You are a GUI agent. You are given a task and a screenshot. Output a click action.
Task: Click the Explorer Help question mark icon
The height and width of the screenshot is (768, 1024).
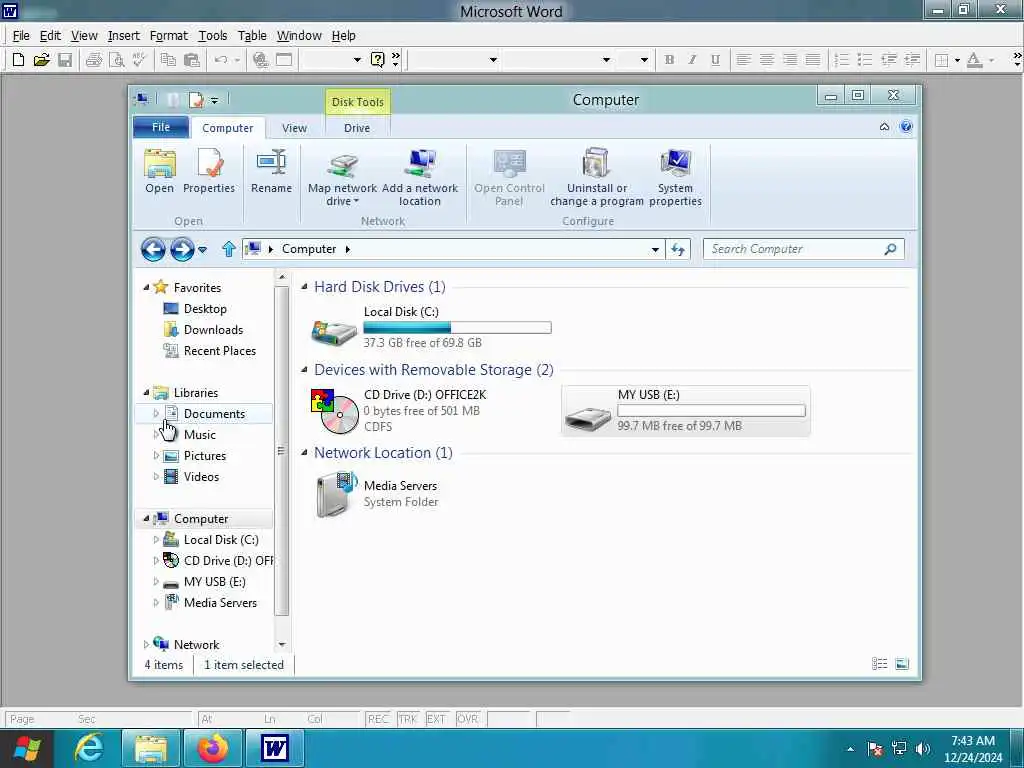[x=906, y=127]
